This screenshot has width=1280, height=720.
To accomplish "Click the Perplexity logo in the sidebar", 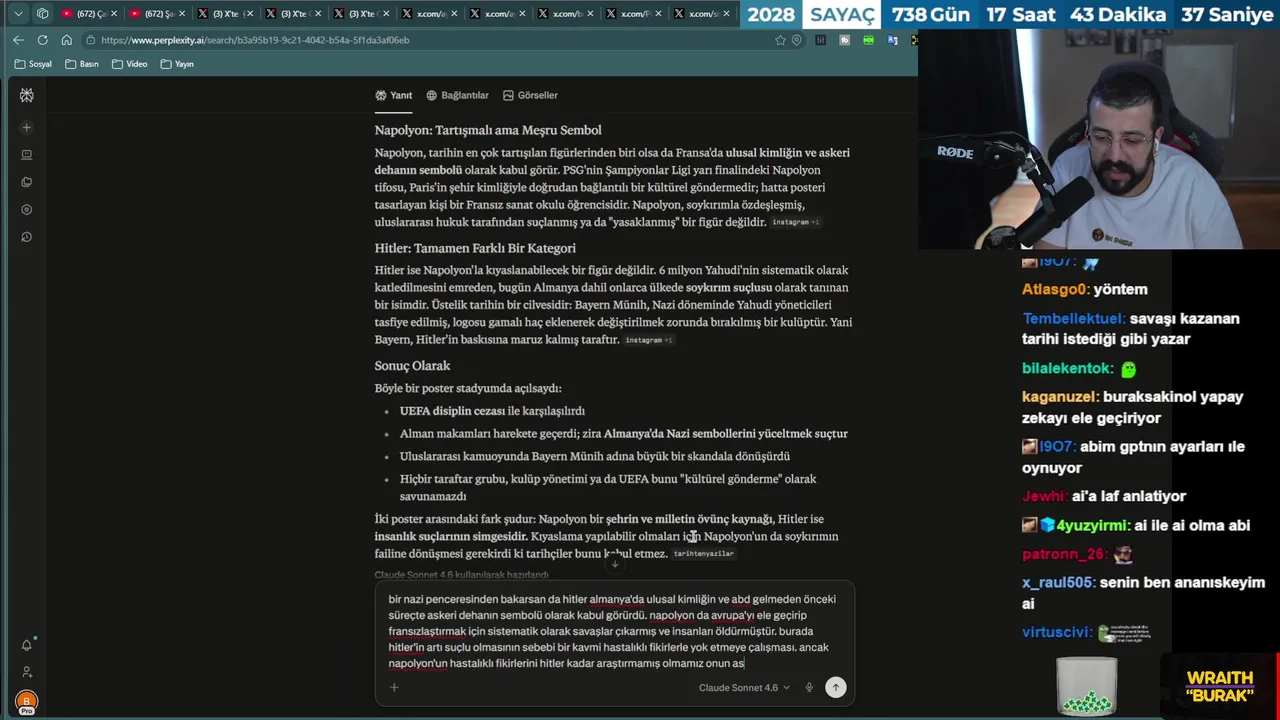I will pyautogui.click(x=26, y=95).
